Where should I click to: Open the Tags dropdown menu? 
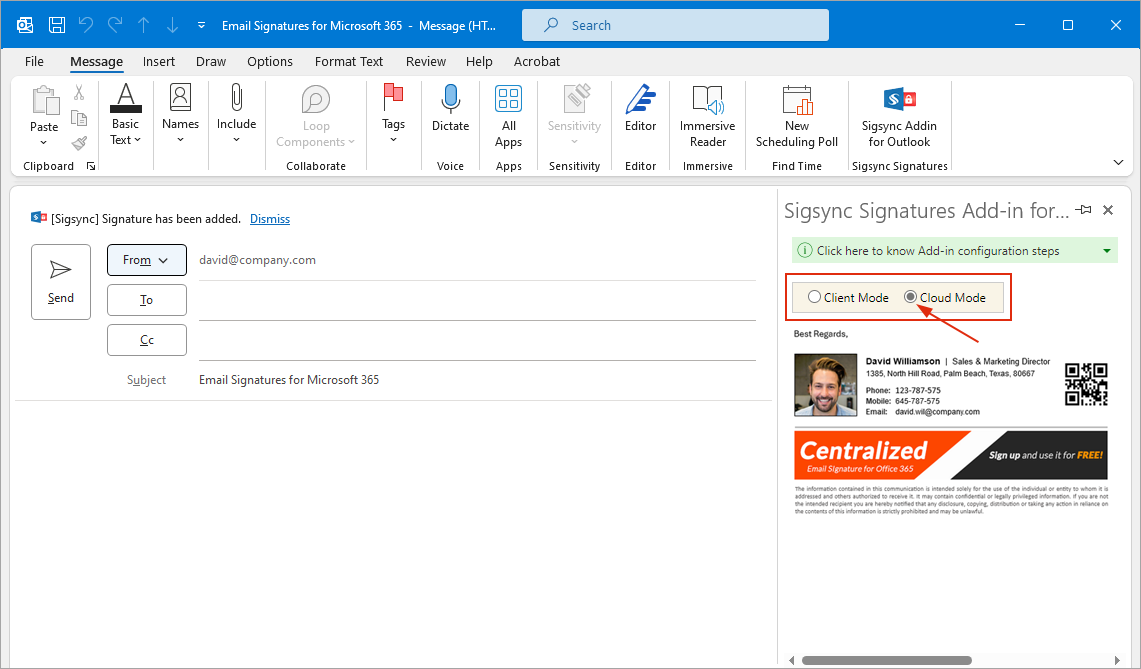tap(393, 116)
